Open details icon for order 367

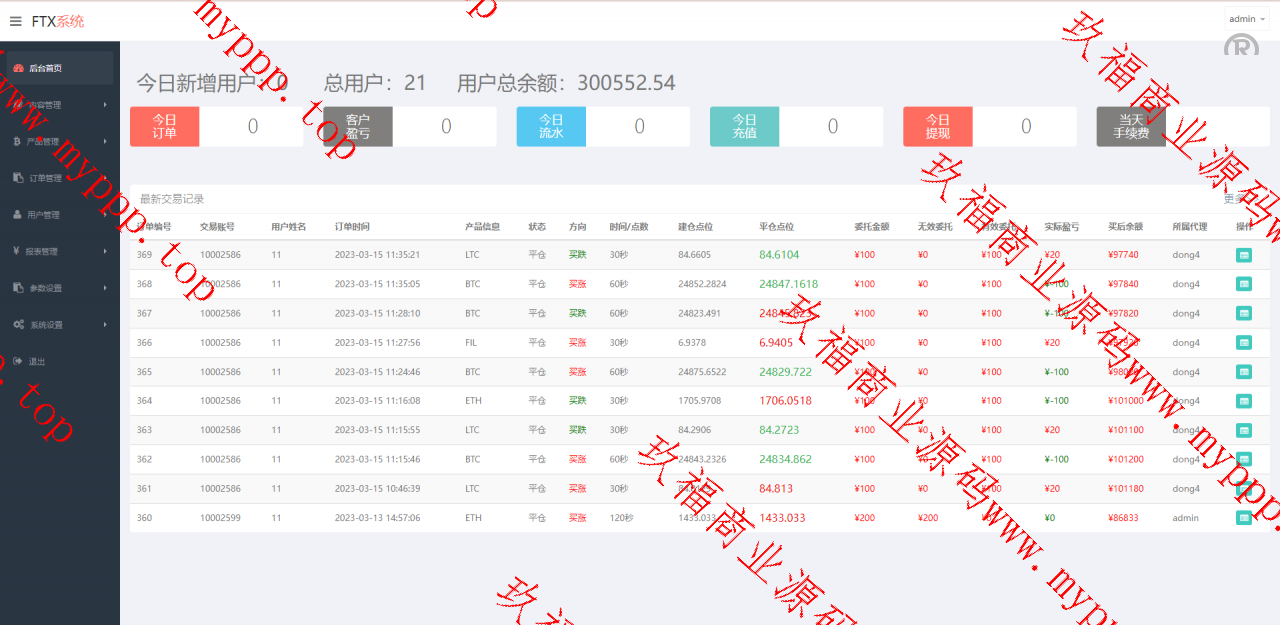click(1243, 313)
